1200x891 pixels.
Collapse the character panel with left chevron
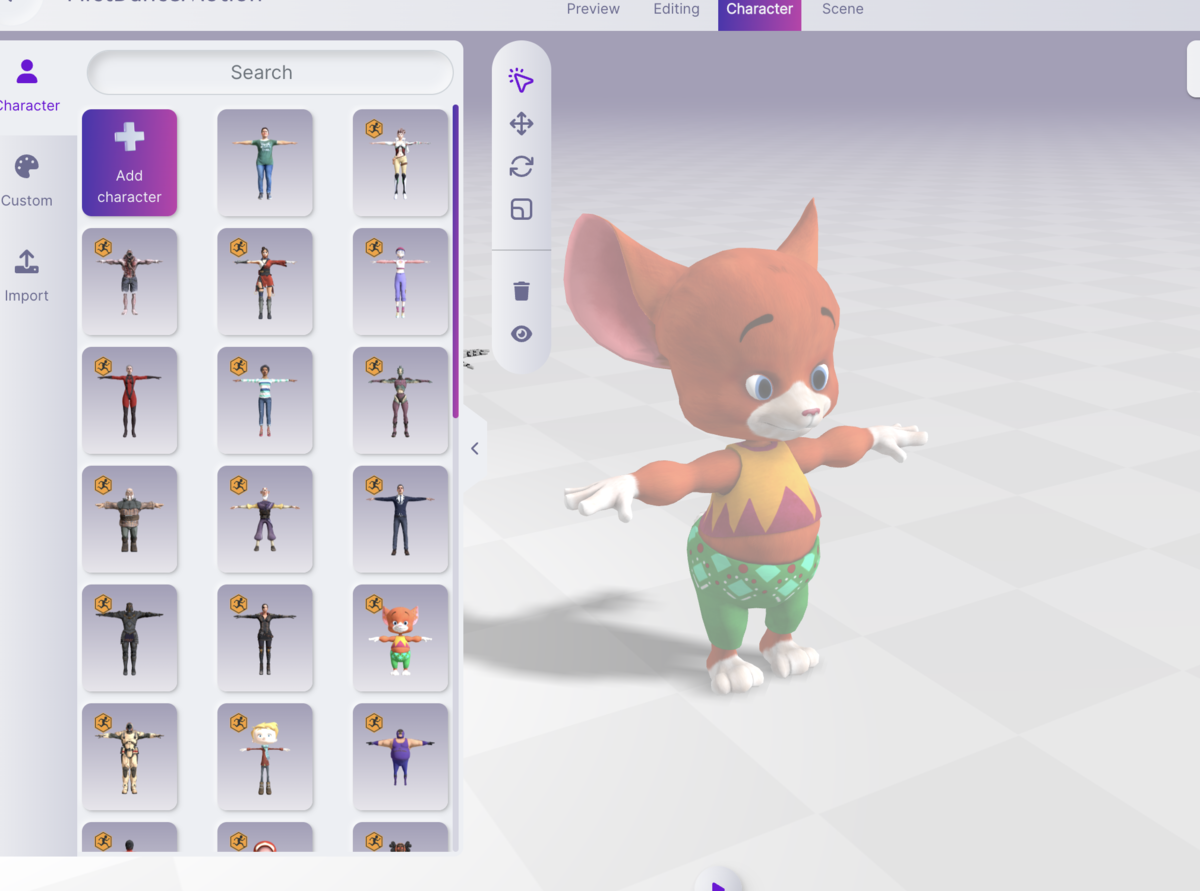pyautogui.click(x=475, y=449)
